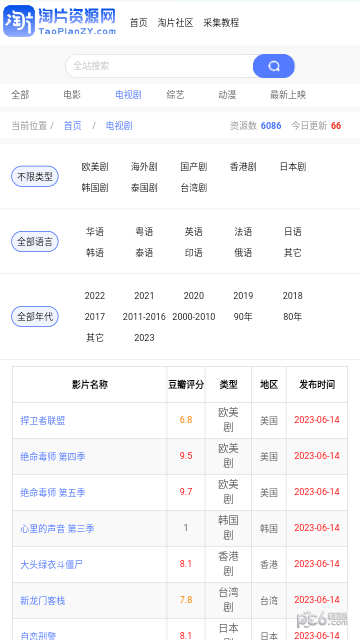Filter by 英语 language
360x640 pixels.
[x=194, y=232]
